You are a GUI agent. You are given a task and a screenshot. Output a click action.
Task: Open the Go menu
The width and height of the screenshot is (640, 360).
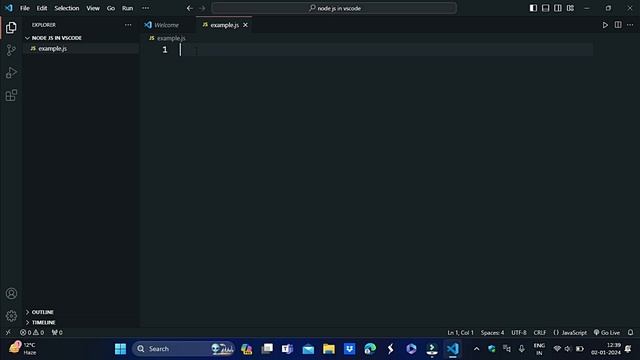(111, 8)
